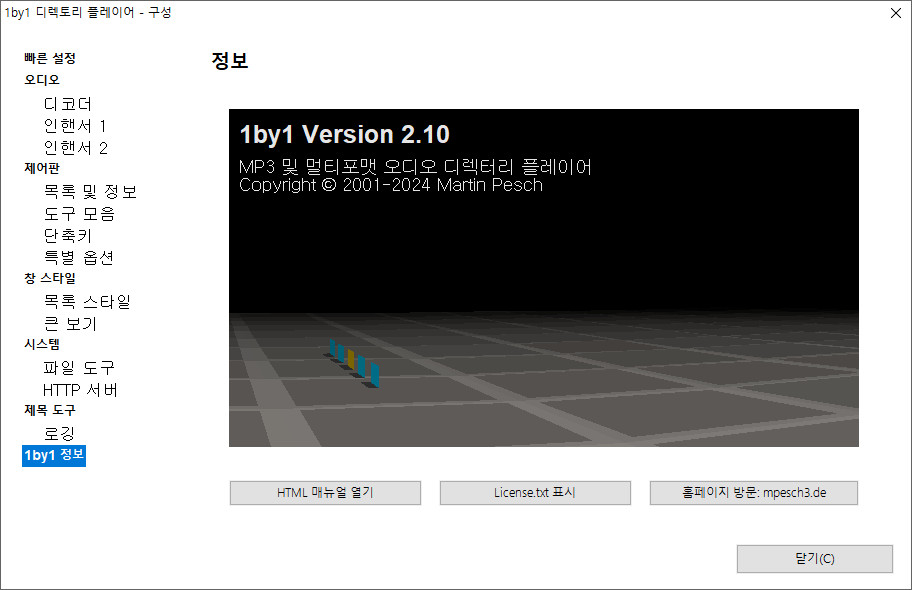
Task: Close dialog with 닫기(C) button
Action: [815, 559]
